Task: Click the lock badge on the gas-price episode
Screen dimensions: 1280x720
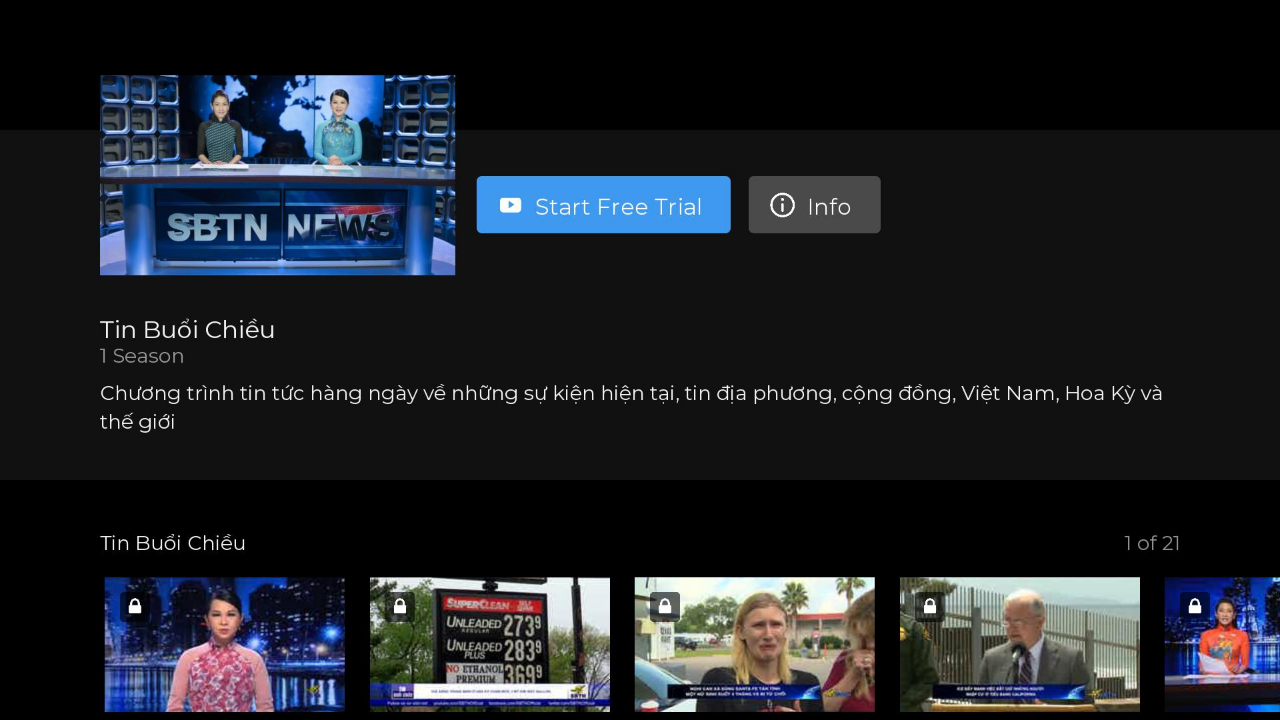Action: click(x=400, y=606)
